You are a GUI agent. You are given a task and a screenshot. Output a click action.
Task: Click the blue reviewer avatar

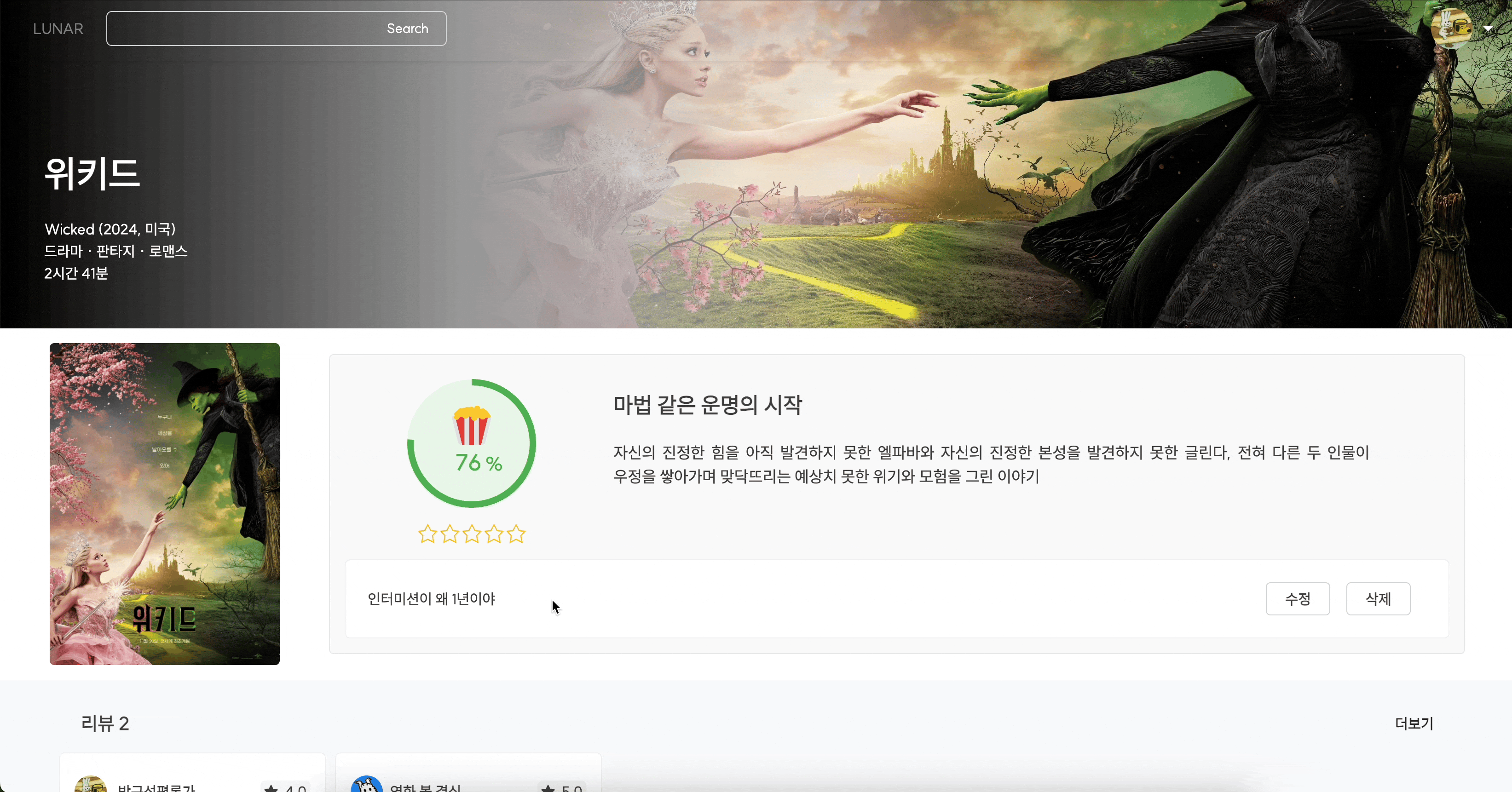click(x=366, y=785)
